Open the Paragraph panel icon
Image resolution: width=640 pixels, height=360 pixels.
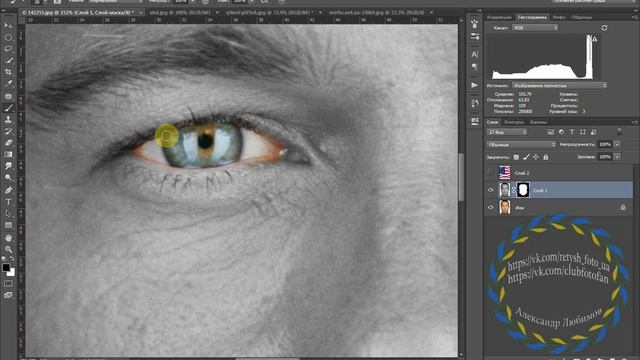(x=475, y=66)
